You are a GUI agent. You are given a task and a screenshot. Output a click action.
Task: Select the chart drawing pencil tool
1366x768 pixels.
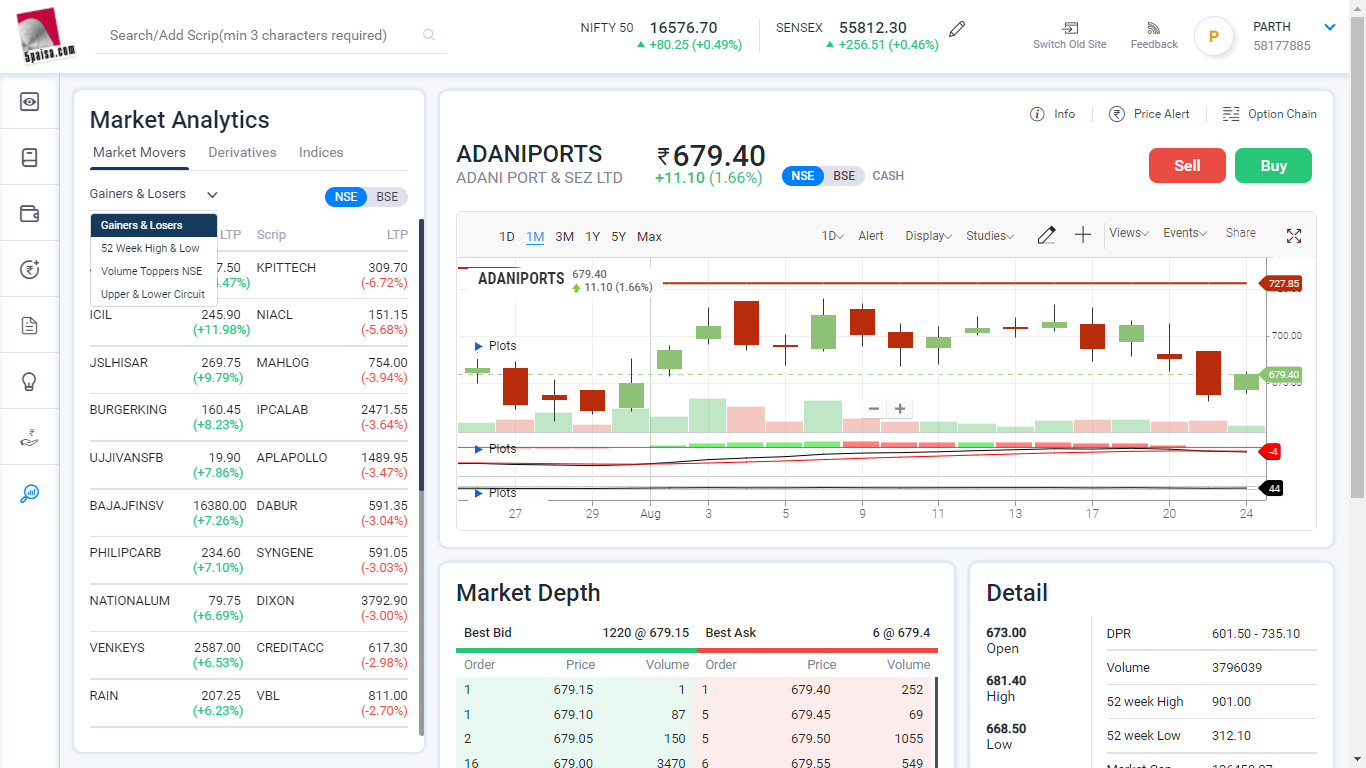click(x=1046, y=235)
